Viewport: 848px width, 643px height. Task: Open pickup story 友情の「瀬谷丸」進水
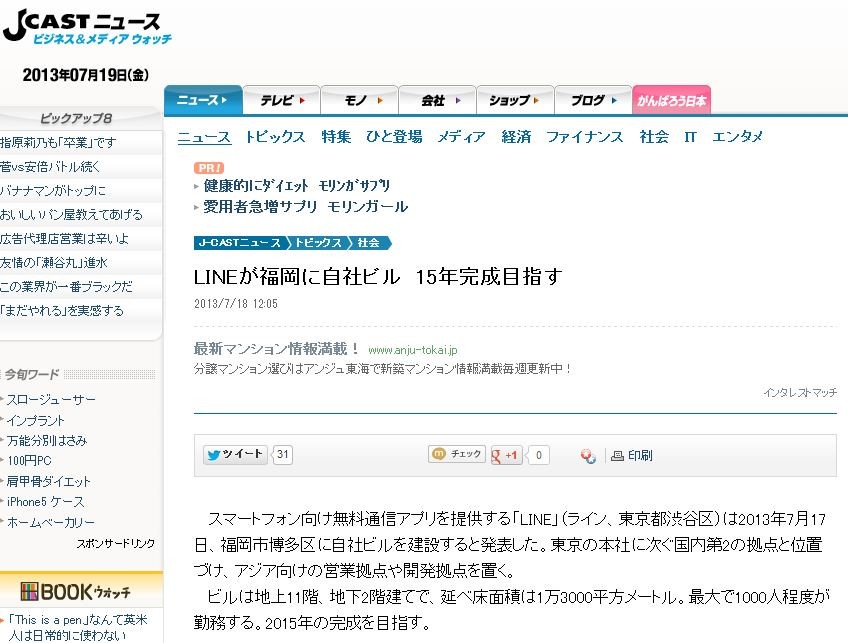tap(54, 263)
